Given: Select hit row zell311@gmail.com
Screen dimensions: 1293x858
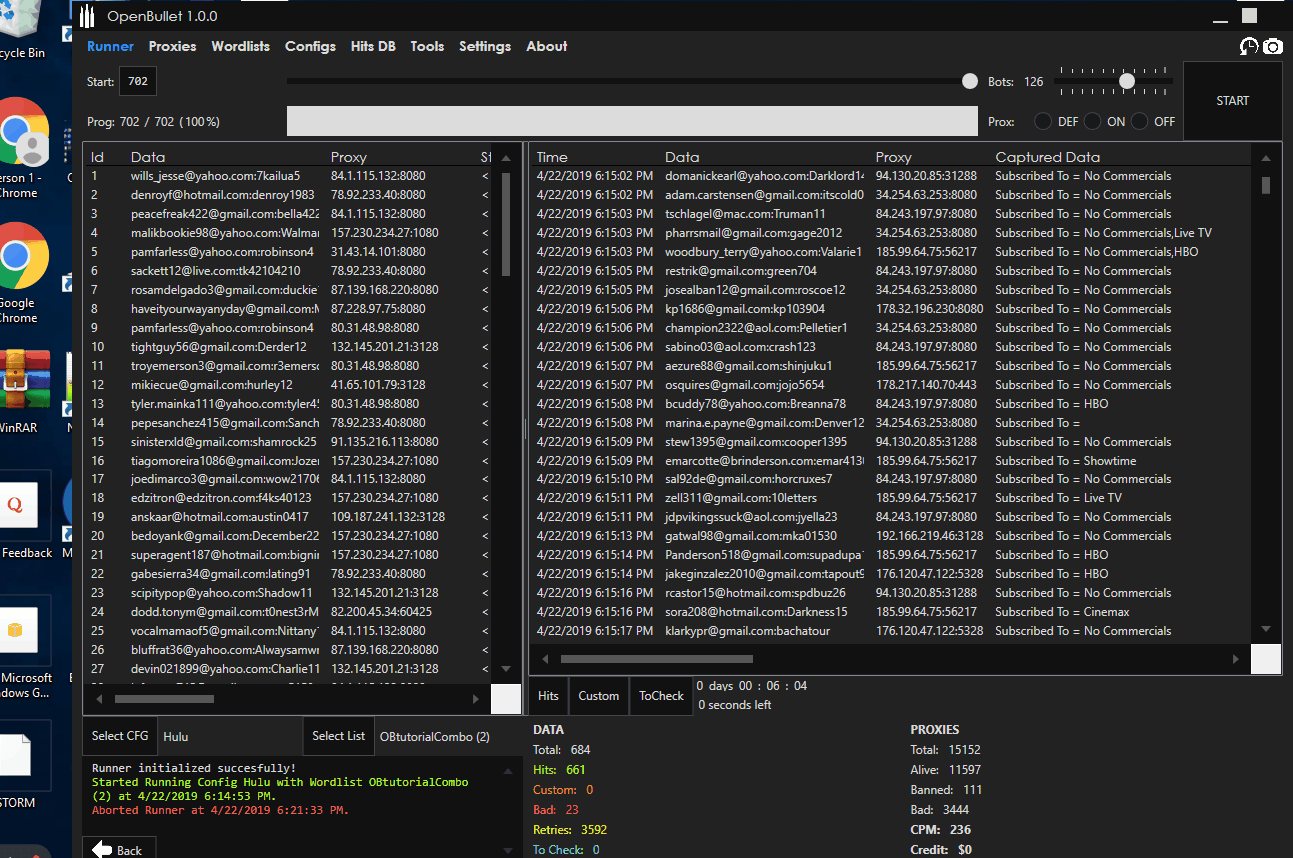Looking at the screenshot, I should click(x=890, y=498).
